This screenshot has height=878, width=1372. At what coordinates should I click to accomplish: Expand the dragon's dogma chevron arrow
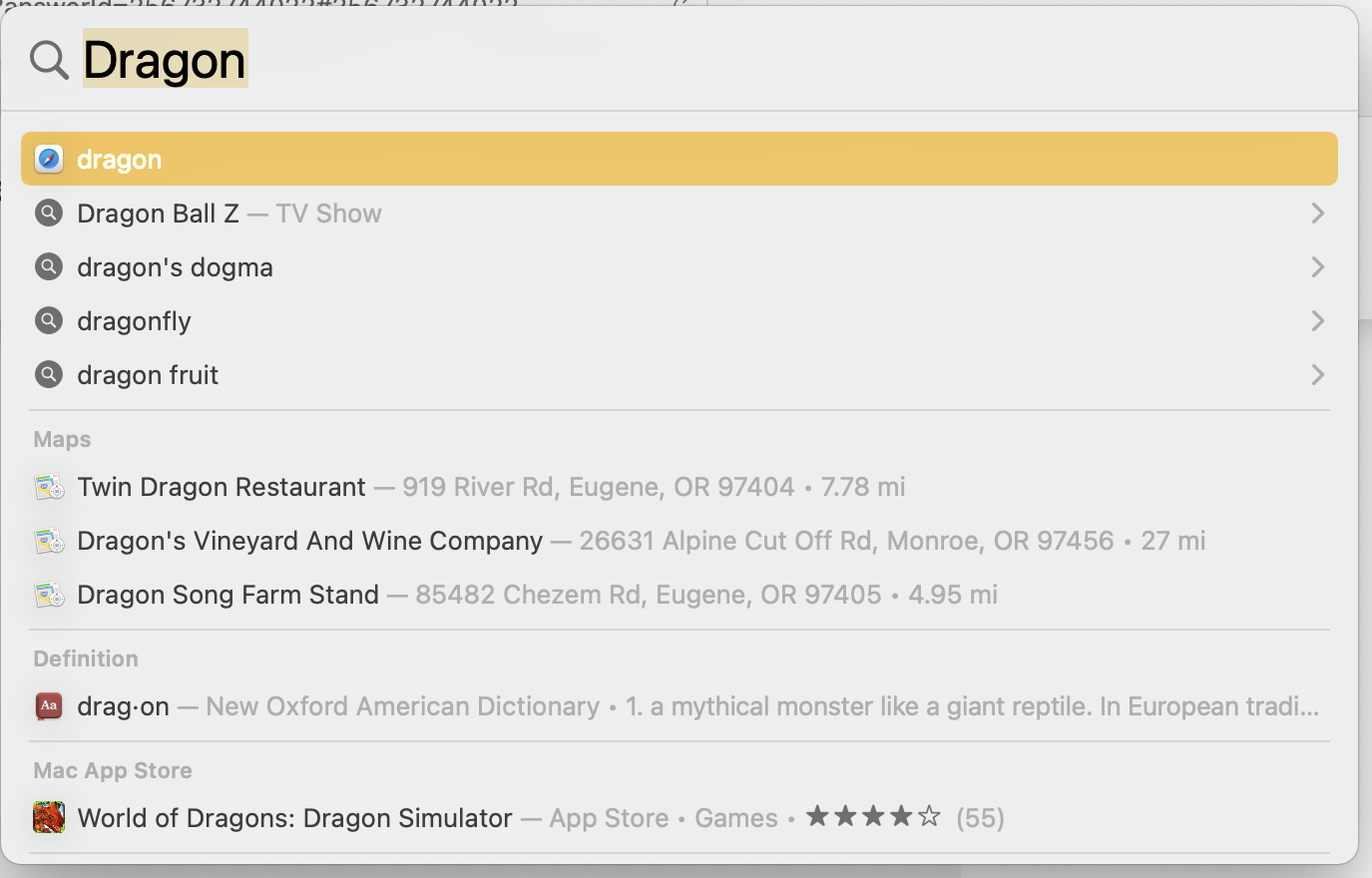[x=1318, y=266]
